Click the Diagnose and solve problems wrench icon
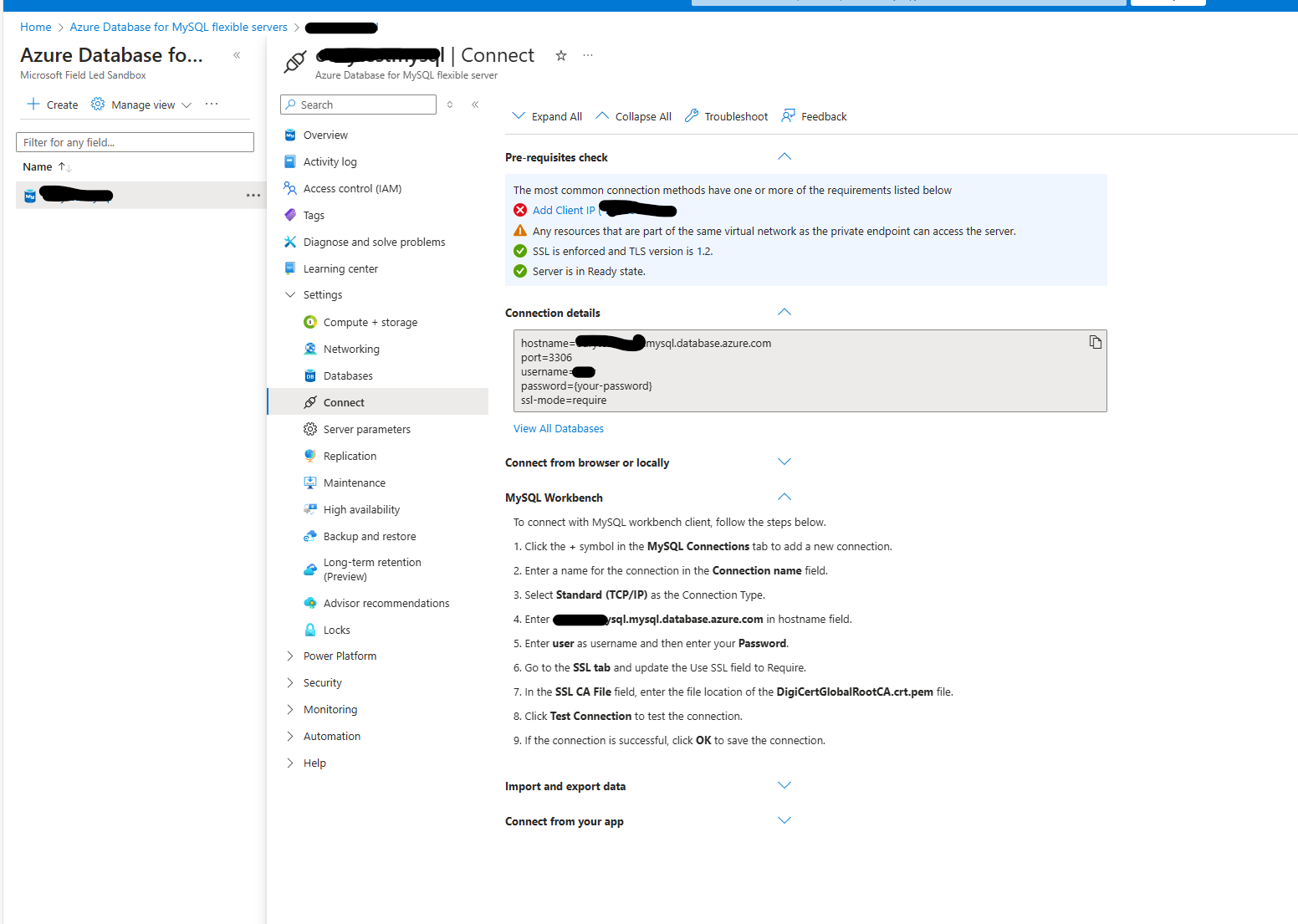Image resolution: width=1298 pixels, height=924 pixels. point(290,242)
